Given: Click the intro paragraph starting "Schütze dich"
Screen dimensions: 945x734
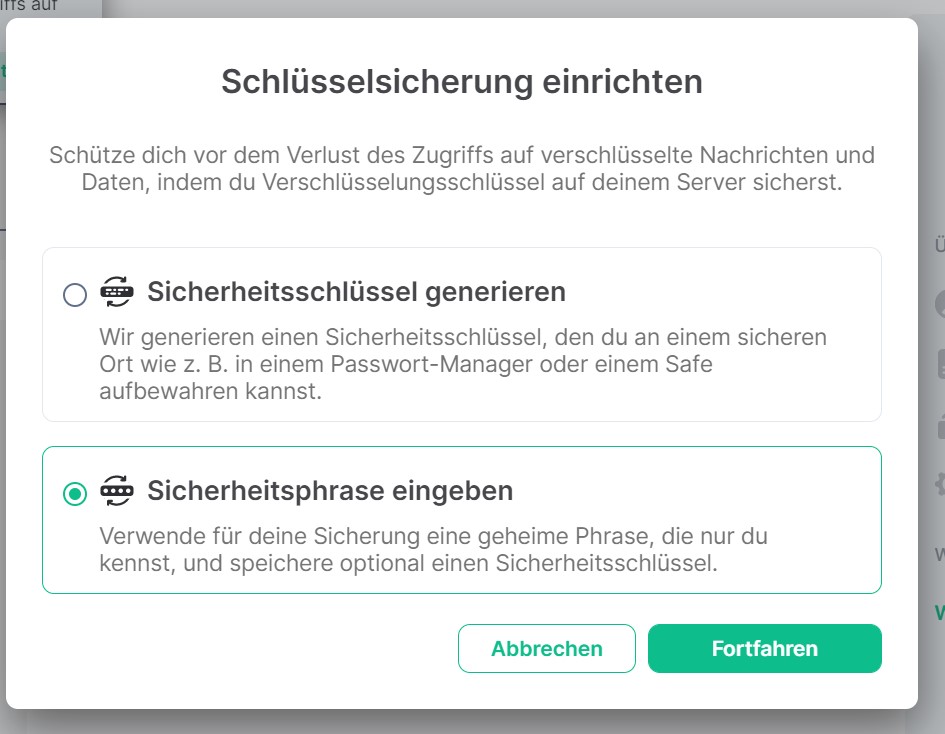Looking at the screenshot, I should (x=462, y=170).
